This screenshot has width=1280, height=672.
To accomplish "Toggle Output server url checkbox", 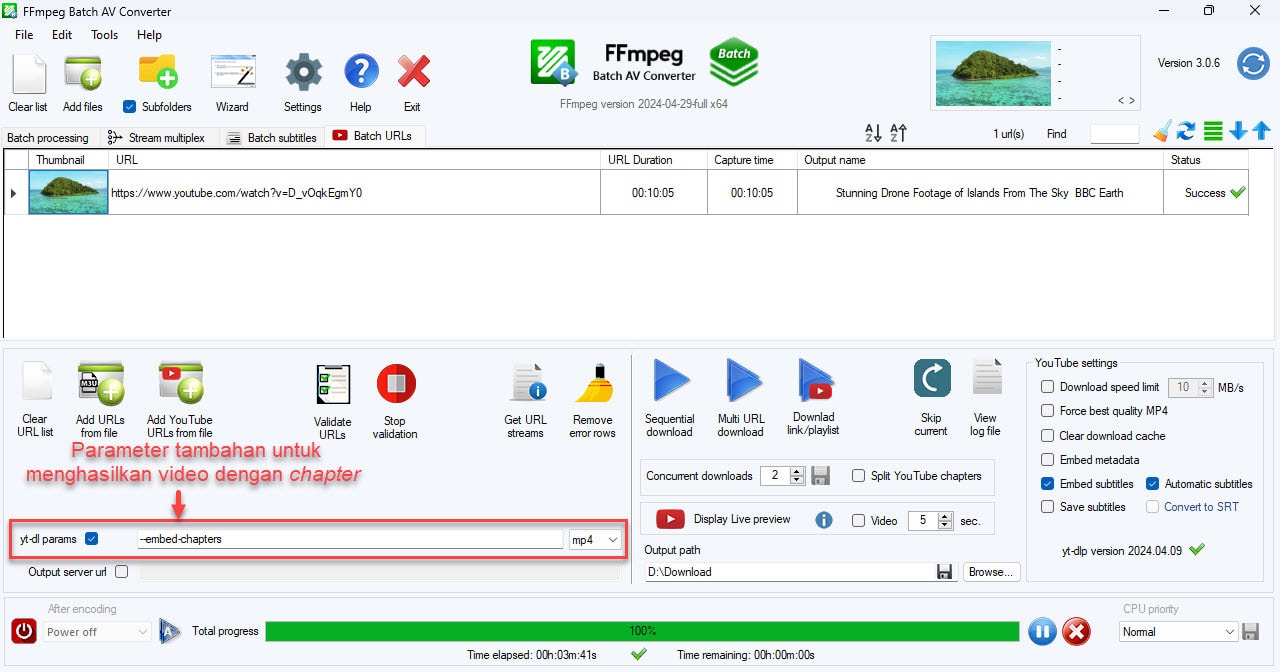I will (x=121, y=572).
